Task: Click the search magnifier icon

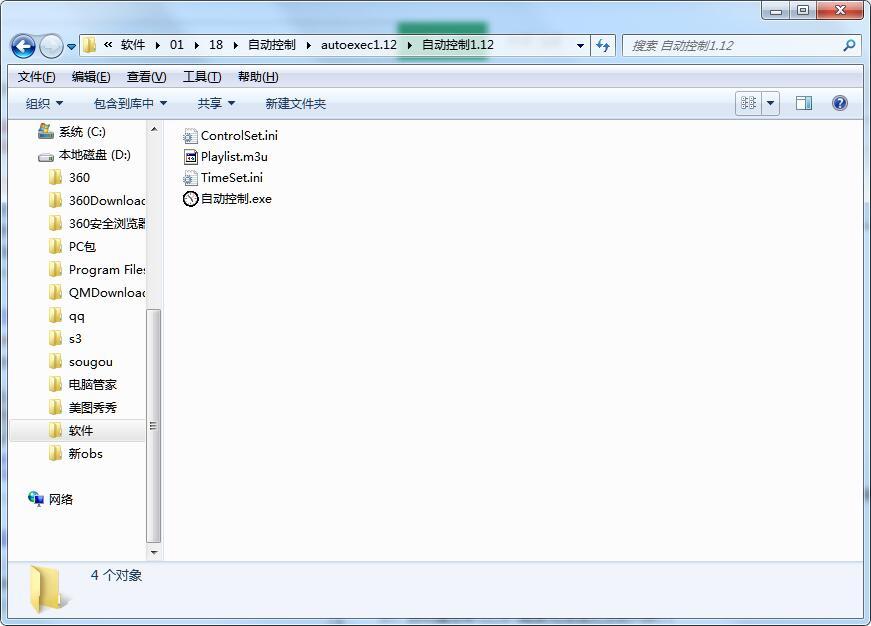Action: tap(849, 46)
